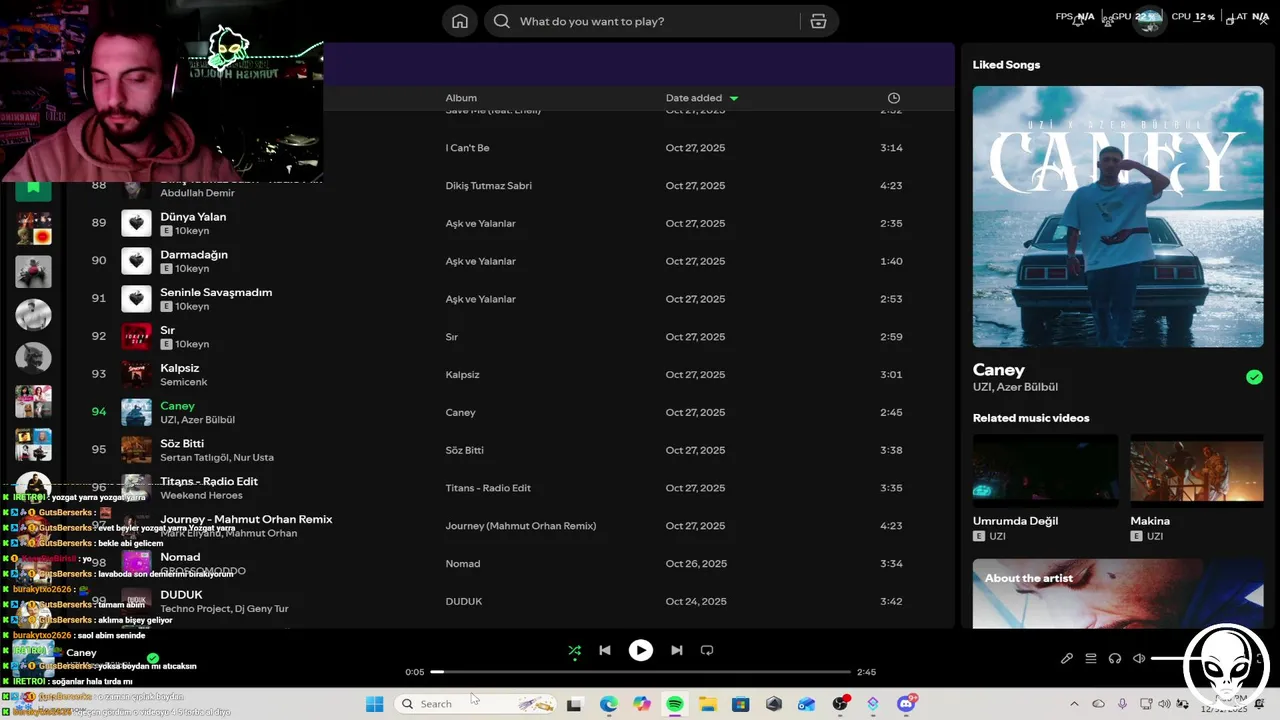This screenshot has width=1280, height=720.
Task: Select the Kalpsiz track title
Action: [180, 368]
